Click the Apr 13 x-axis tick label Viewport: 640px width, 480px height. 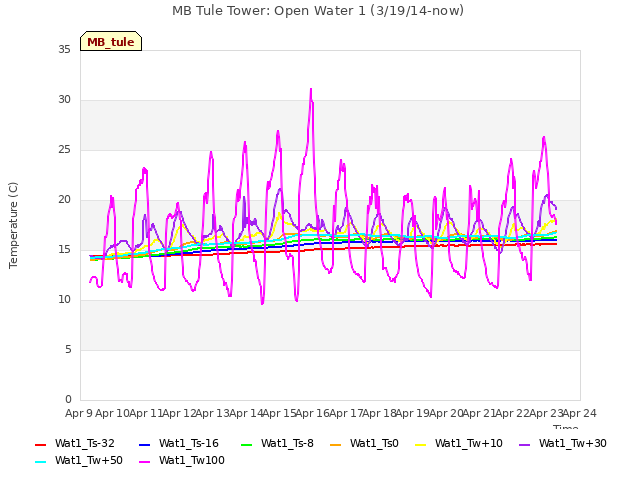tap(212, 413)
